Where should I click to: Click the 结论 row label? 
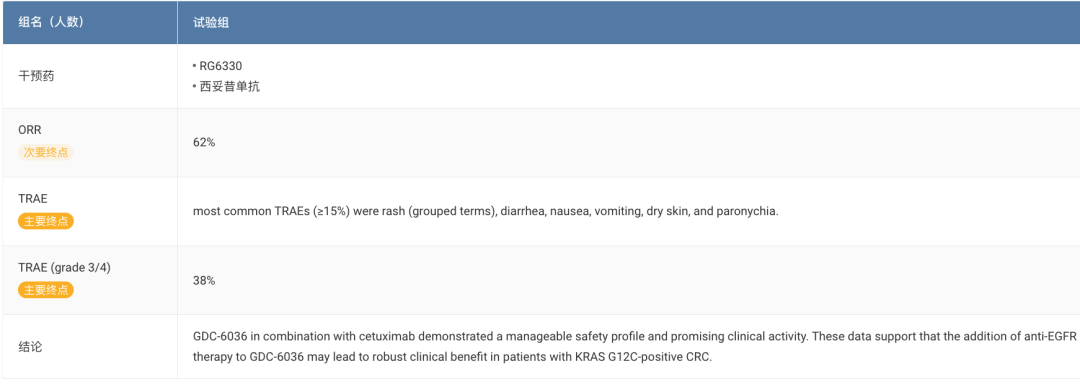[x=30, y=346]
